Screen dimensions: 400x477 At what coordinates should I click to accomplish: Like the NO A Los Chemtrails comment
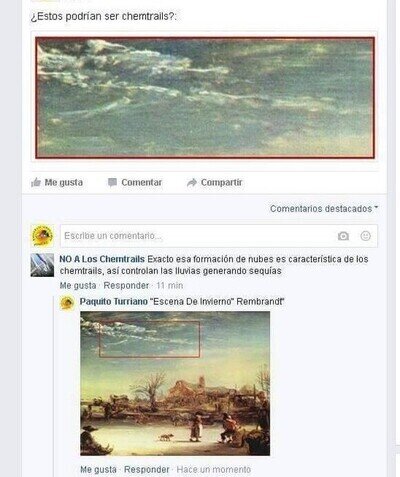(x=78, y=286)
